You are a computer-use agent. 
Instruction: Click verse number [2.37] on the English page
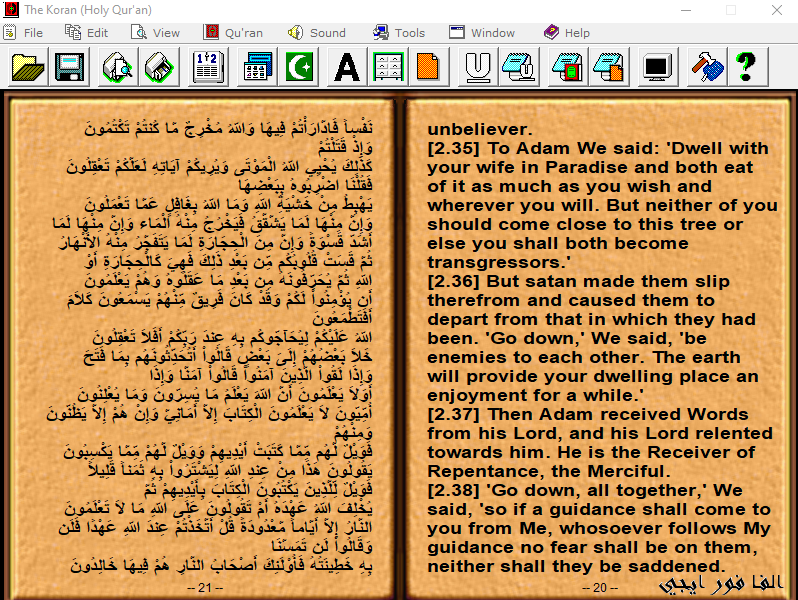(x=453, y=414)
